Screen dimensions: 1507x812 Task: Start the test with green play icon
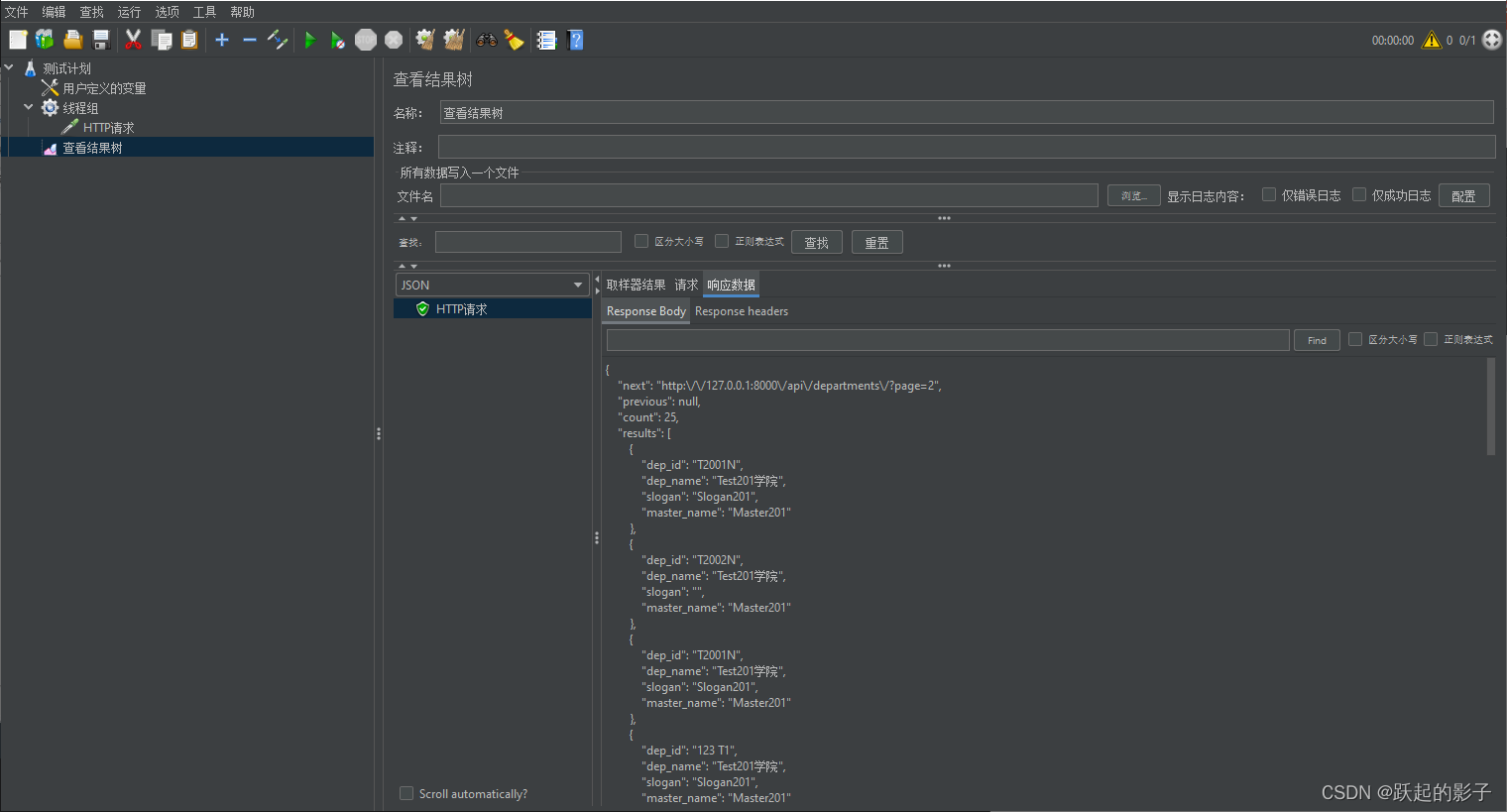pos(310,40)
